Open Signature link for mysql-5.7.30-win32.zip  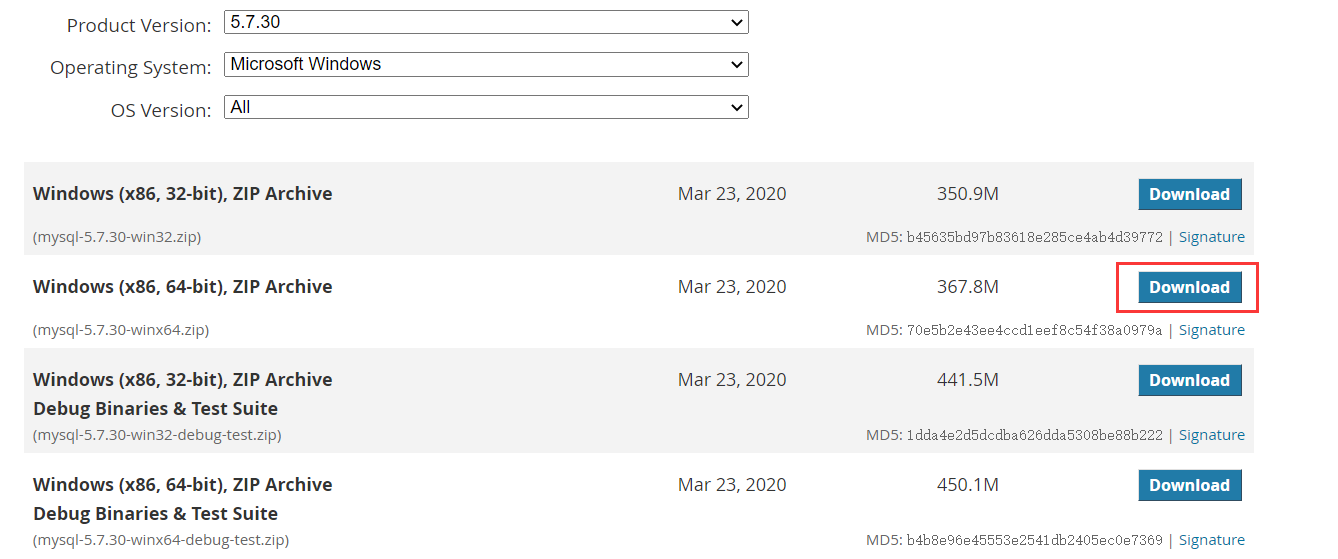(x=1211, y=237)
